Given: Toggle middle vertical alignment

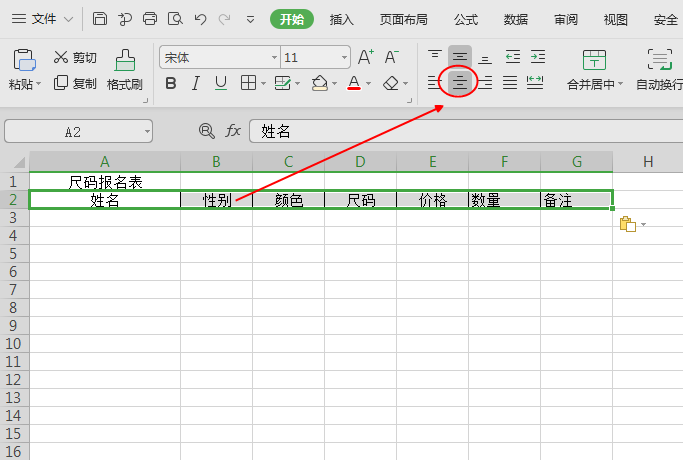Looking at the screenshot, I should tap(460, 56).
